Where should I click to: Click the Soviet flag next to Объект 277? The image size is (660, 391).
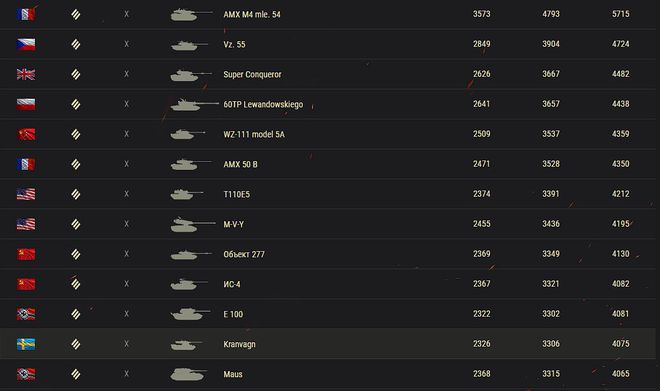pos(26,254)
